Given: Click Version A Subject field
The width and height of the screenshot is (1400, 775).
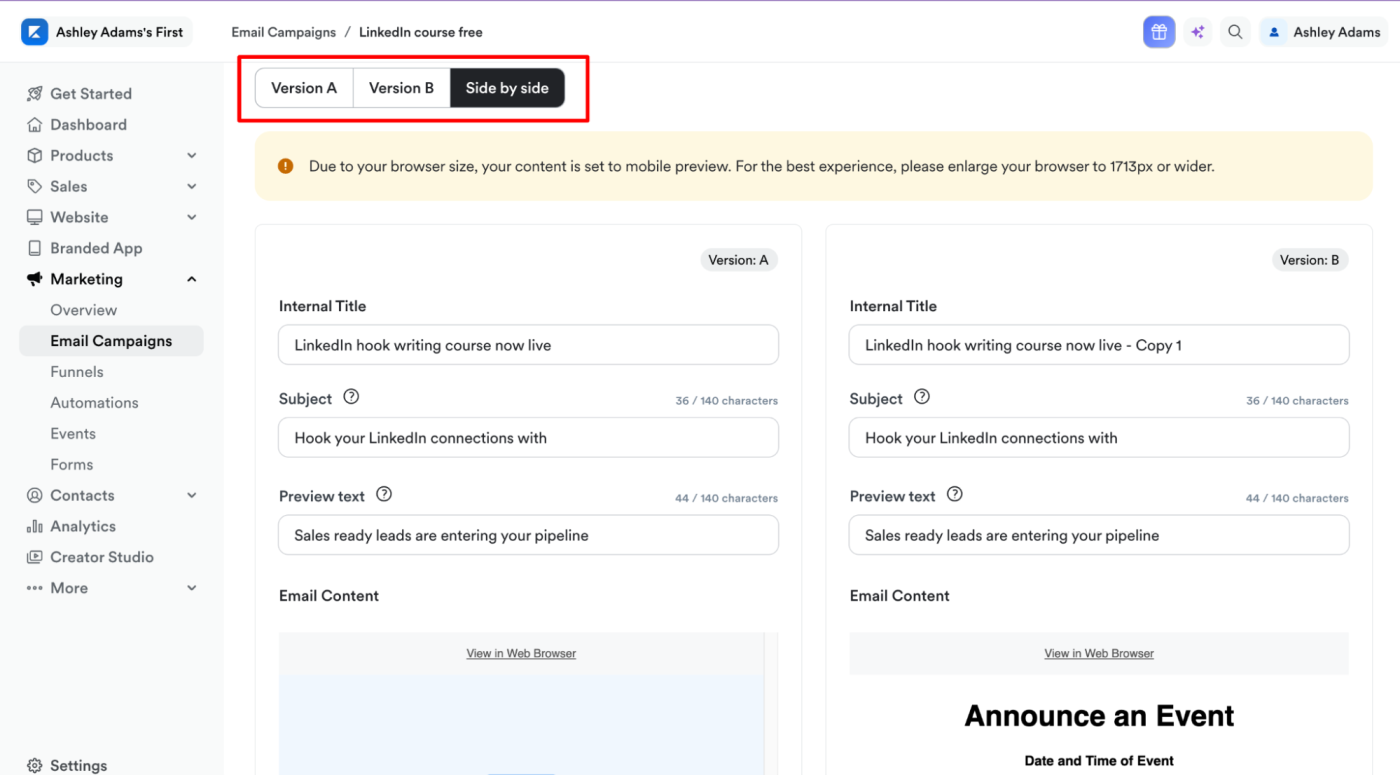Looking at the screenshot, I should (528, 438).
